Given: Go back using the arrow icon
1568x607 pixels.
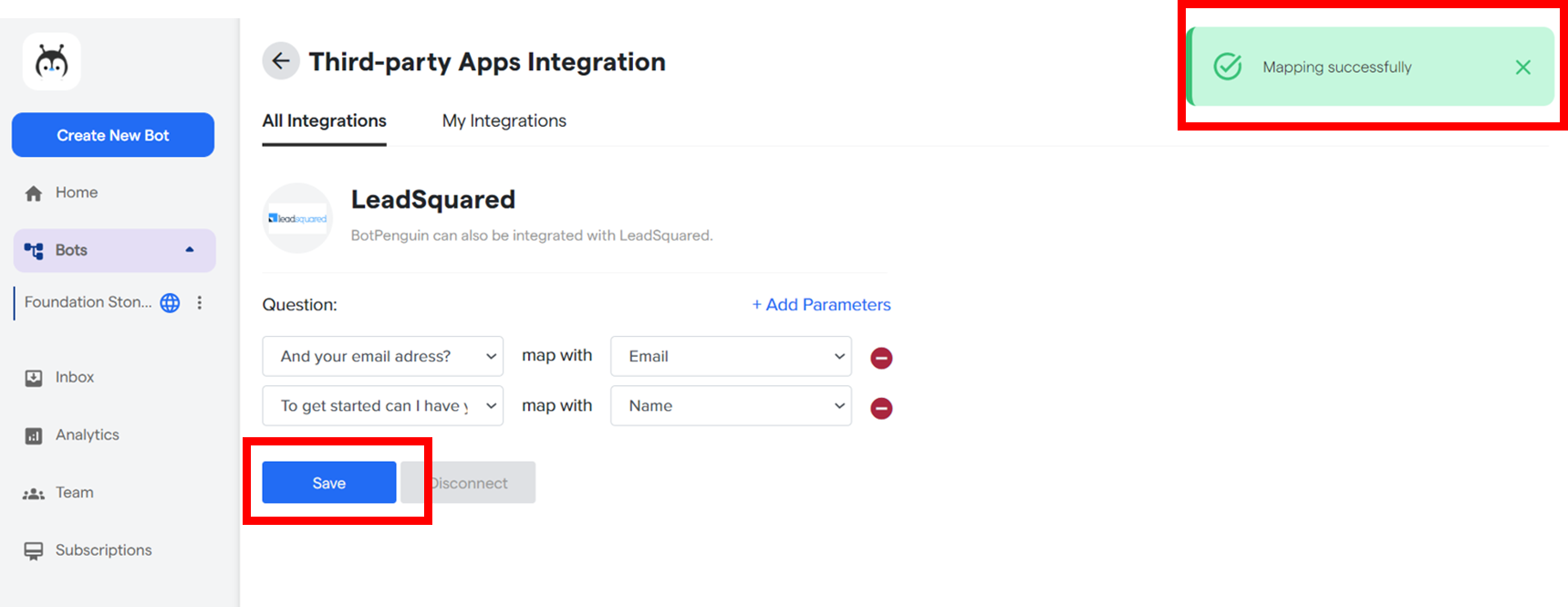Looking at the screenshot, I should tap(281, 61).
